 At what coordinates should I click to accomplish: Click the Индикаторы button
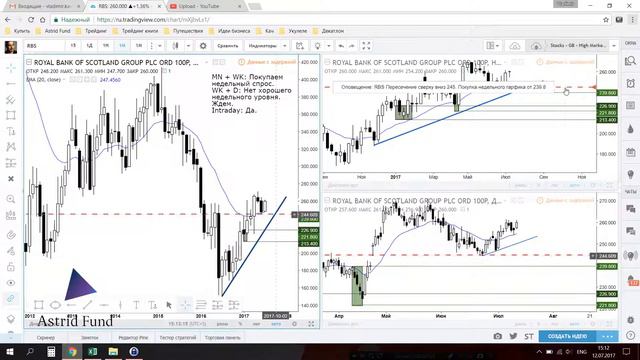coord(263,46)
